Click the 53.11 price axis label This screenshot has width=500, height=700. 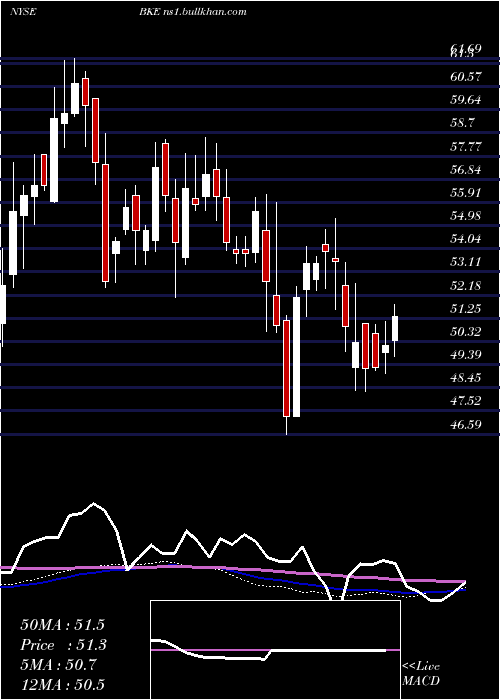click(466, 262)
